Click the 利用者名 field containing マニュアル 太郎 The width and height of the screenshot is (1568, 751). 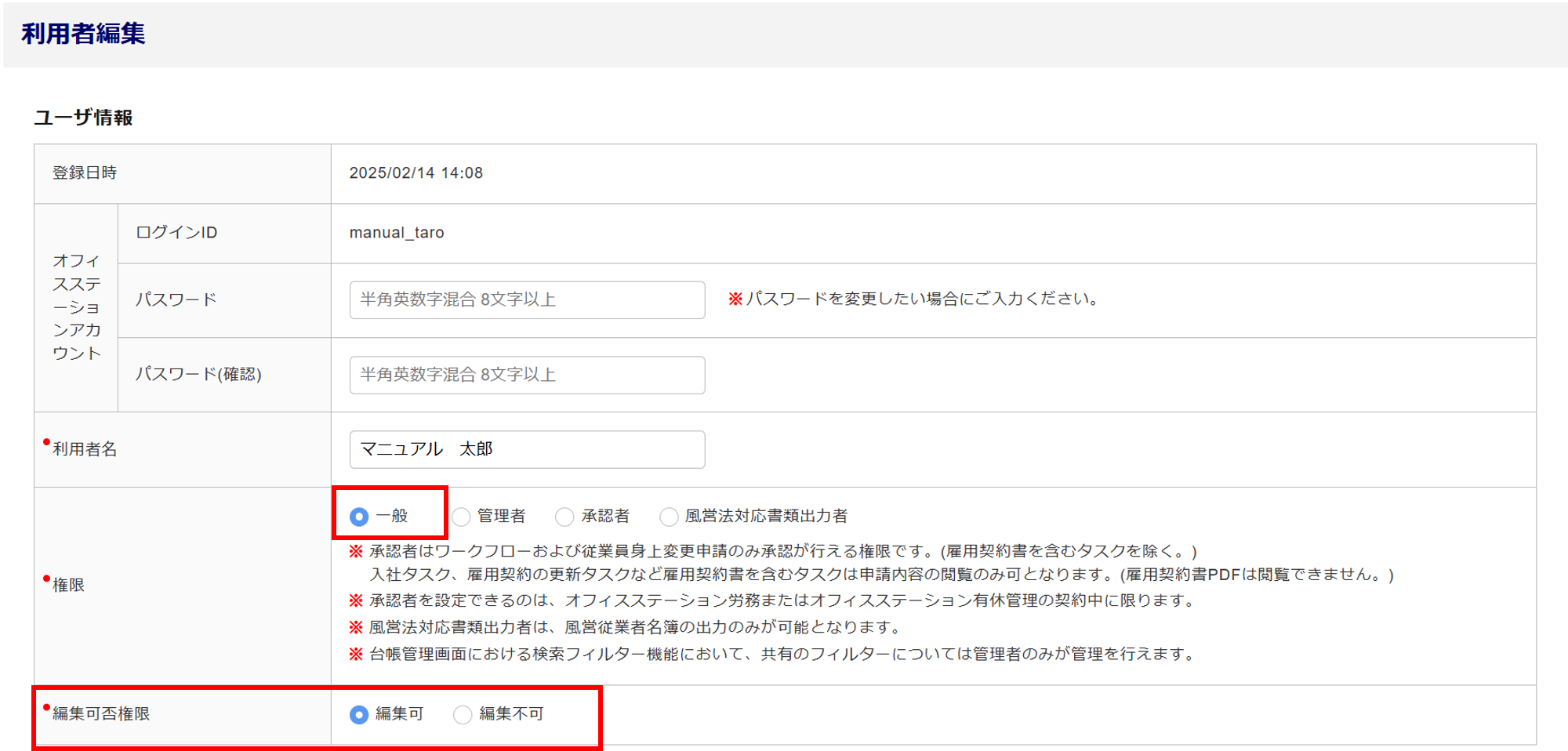527,449
